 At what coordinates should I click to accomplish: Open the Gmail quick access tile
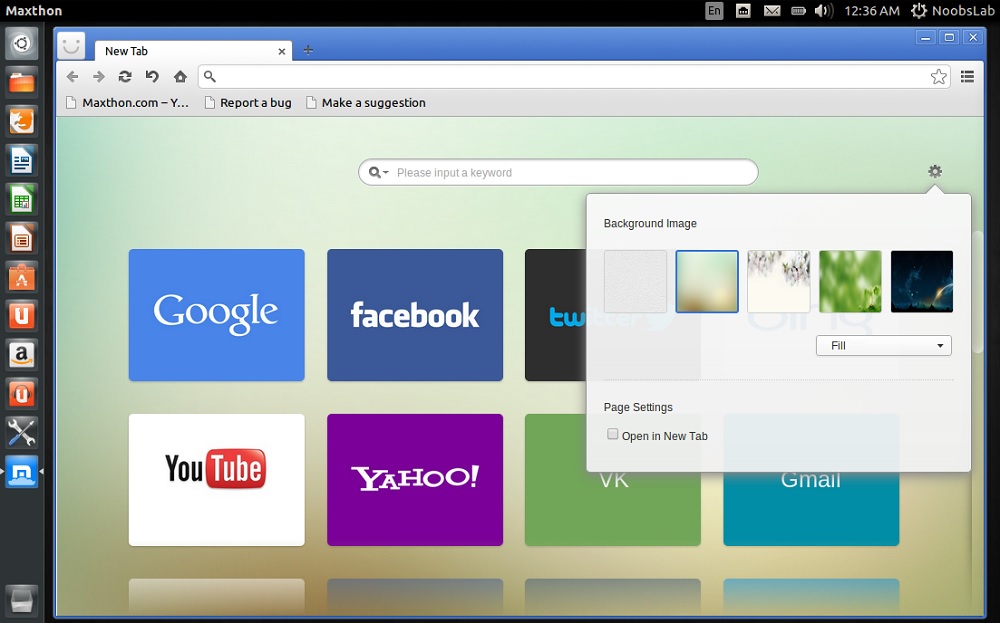pyautogui.click(x=811, y=509)
